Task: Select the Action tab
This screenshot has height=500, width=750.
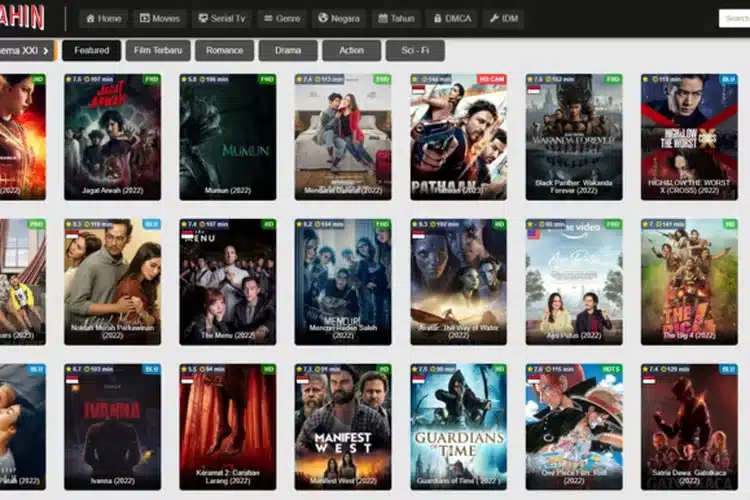Action: pos(352,50)
